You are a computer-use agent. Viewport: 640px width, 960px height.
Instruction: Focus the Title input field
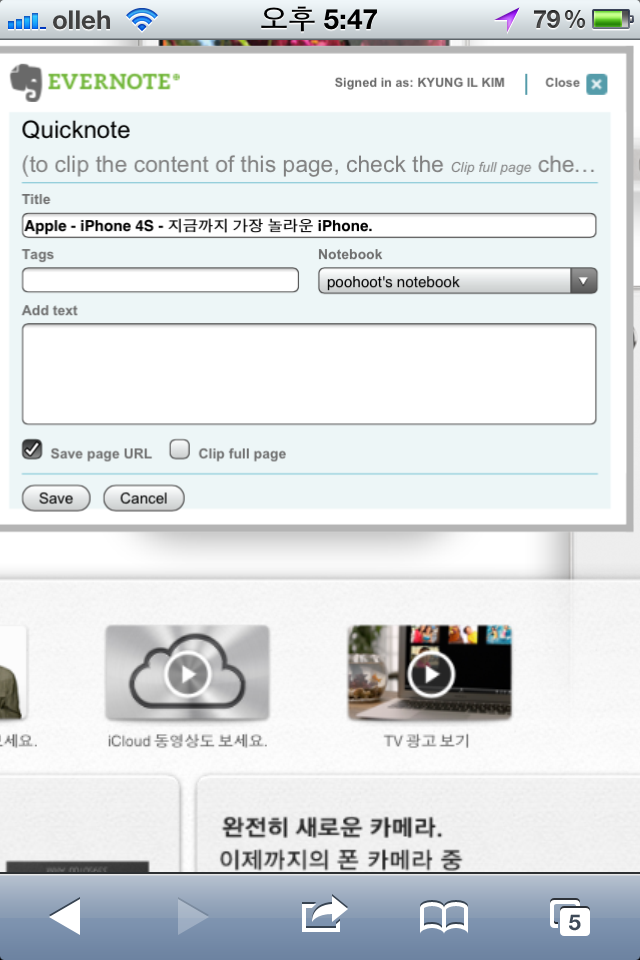[309, 225]
